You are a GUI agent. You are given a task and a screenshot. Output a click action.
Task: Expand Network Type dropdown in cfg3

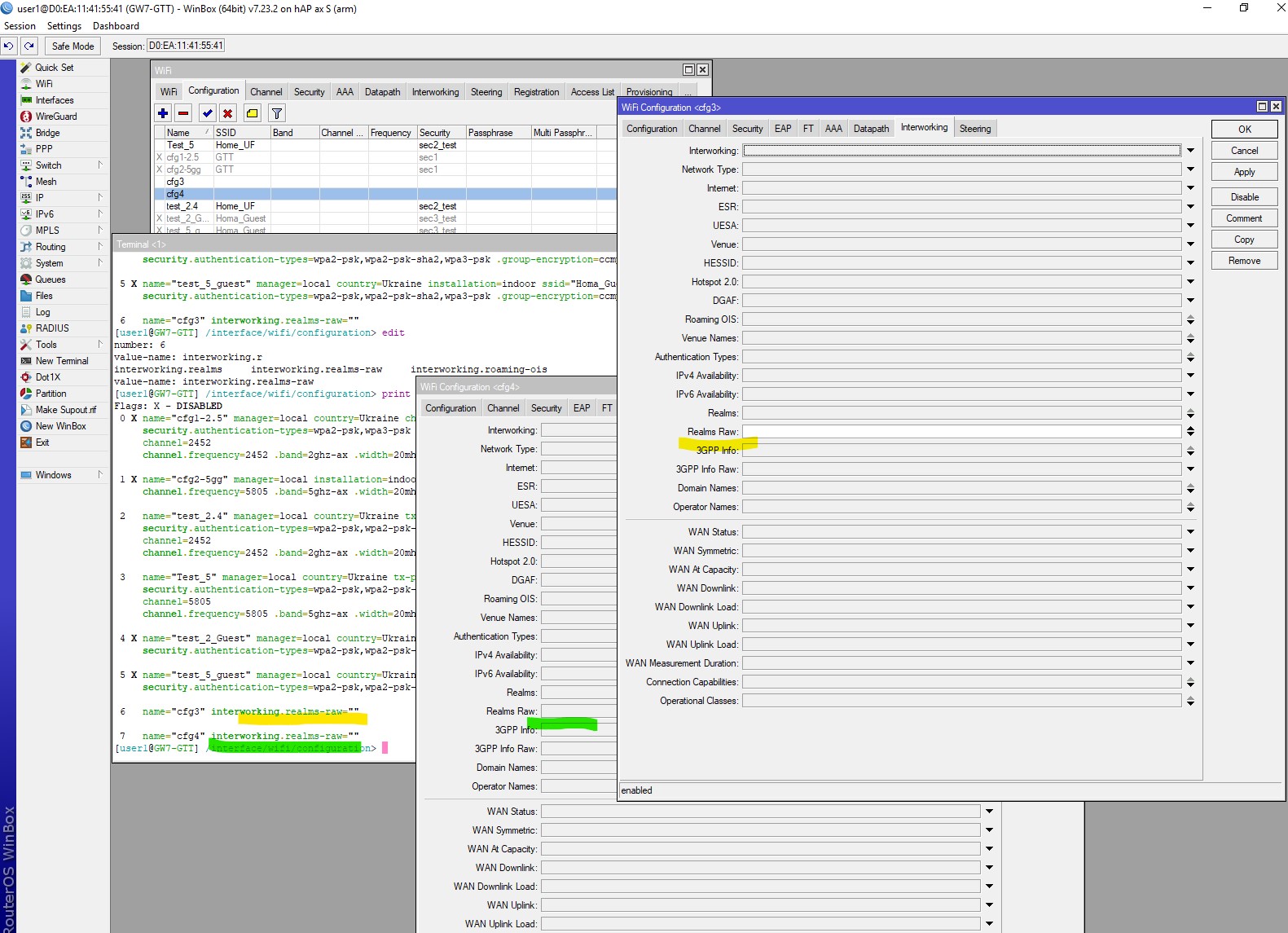tap(1191, 169)
